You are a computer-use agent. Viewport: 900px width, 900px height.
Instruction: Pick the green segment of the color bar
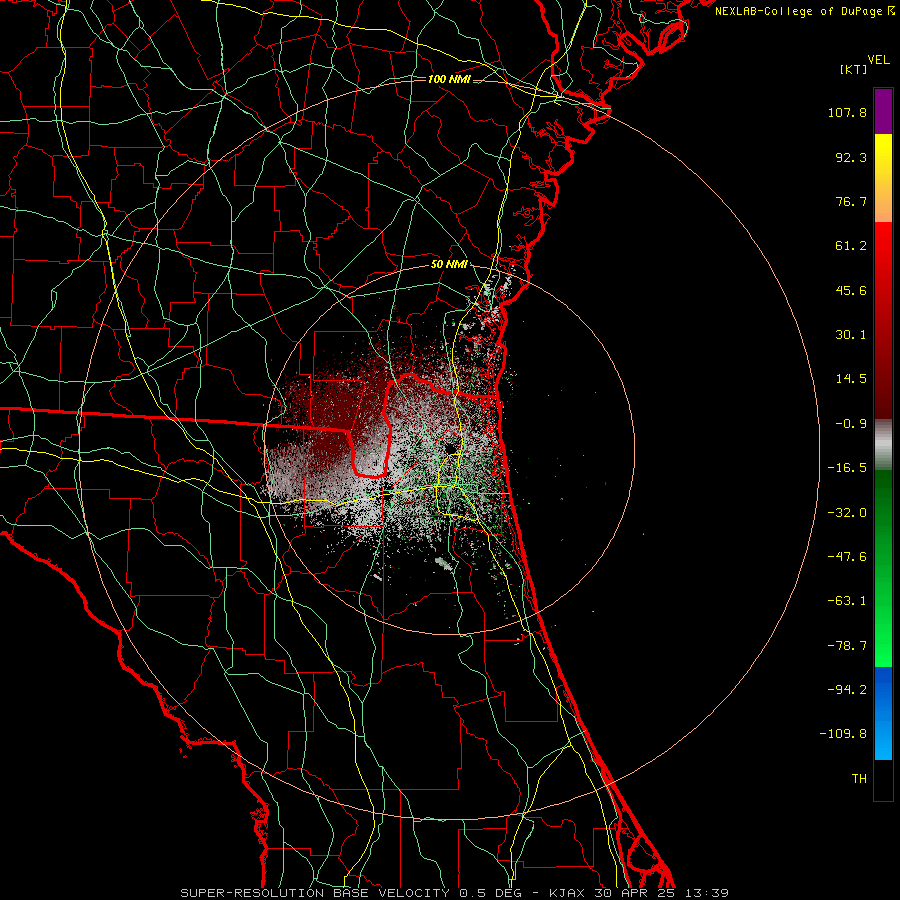click(883, 568)
